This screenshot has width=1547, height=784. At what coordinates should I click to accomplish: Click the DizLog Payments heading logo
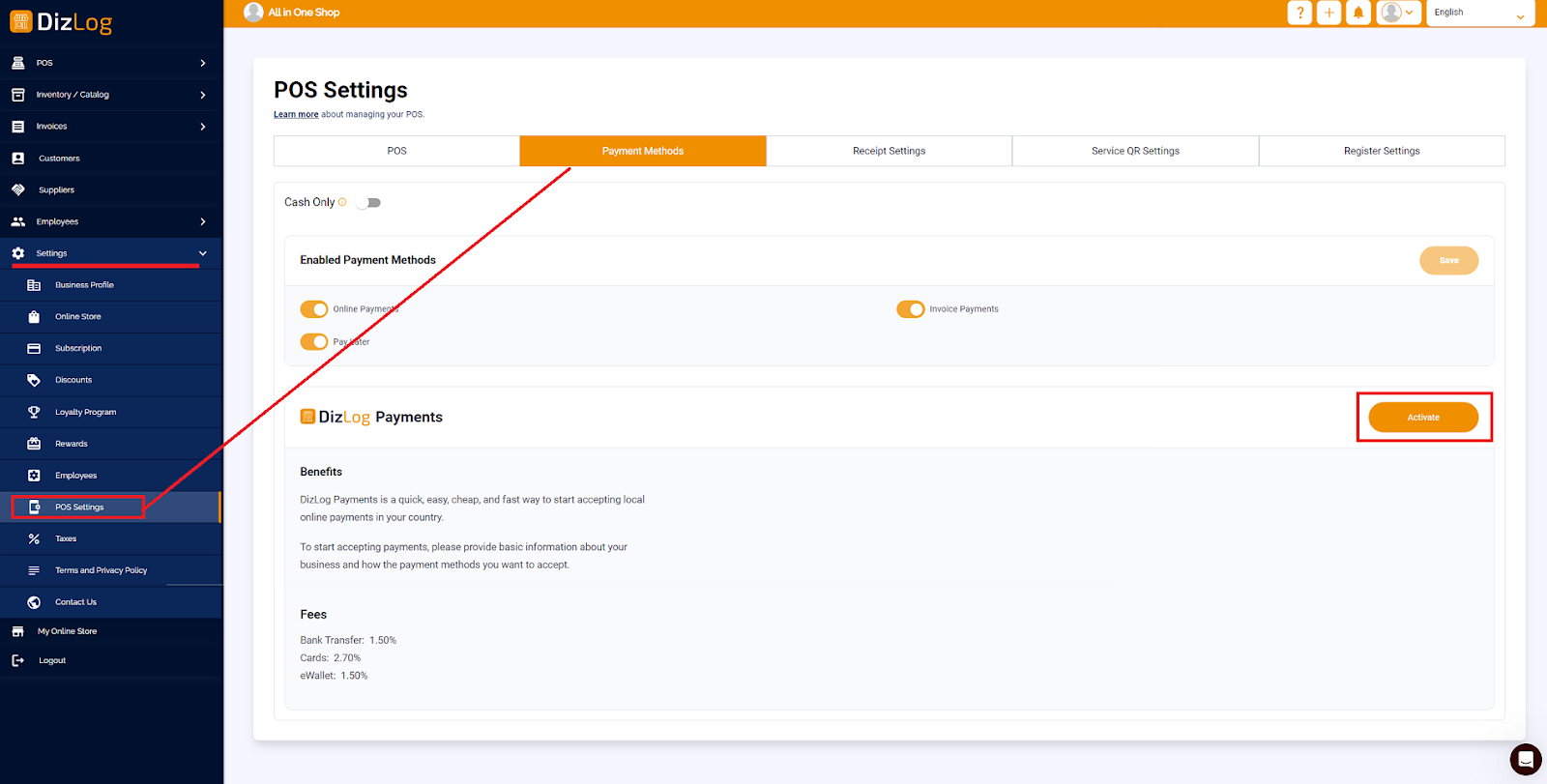coord(336,417)
